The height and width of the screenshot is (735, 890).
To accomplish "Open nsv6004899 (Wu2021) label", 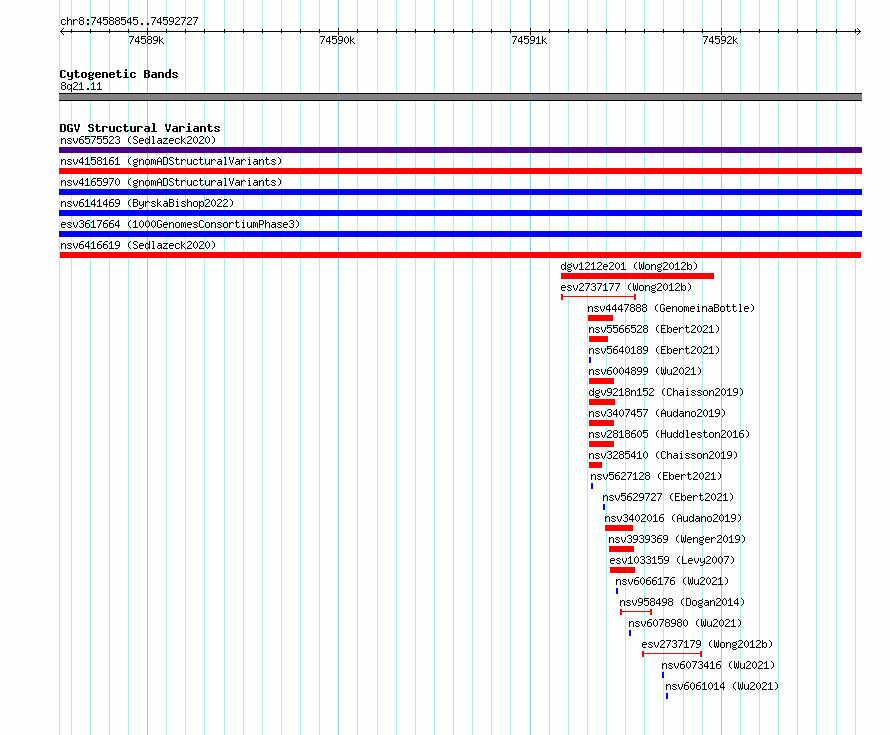I will click(645, 371).
